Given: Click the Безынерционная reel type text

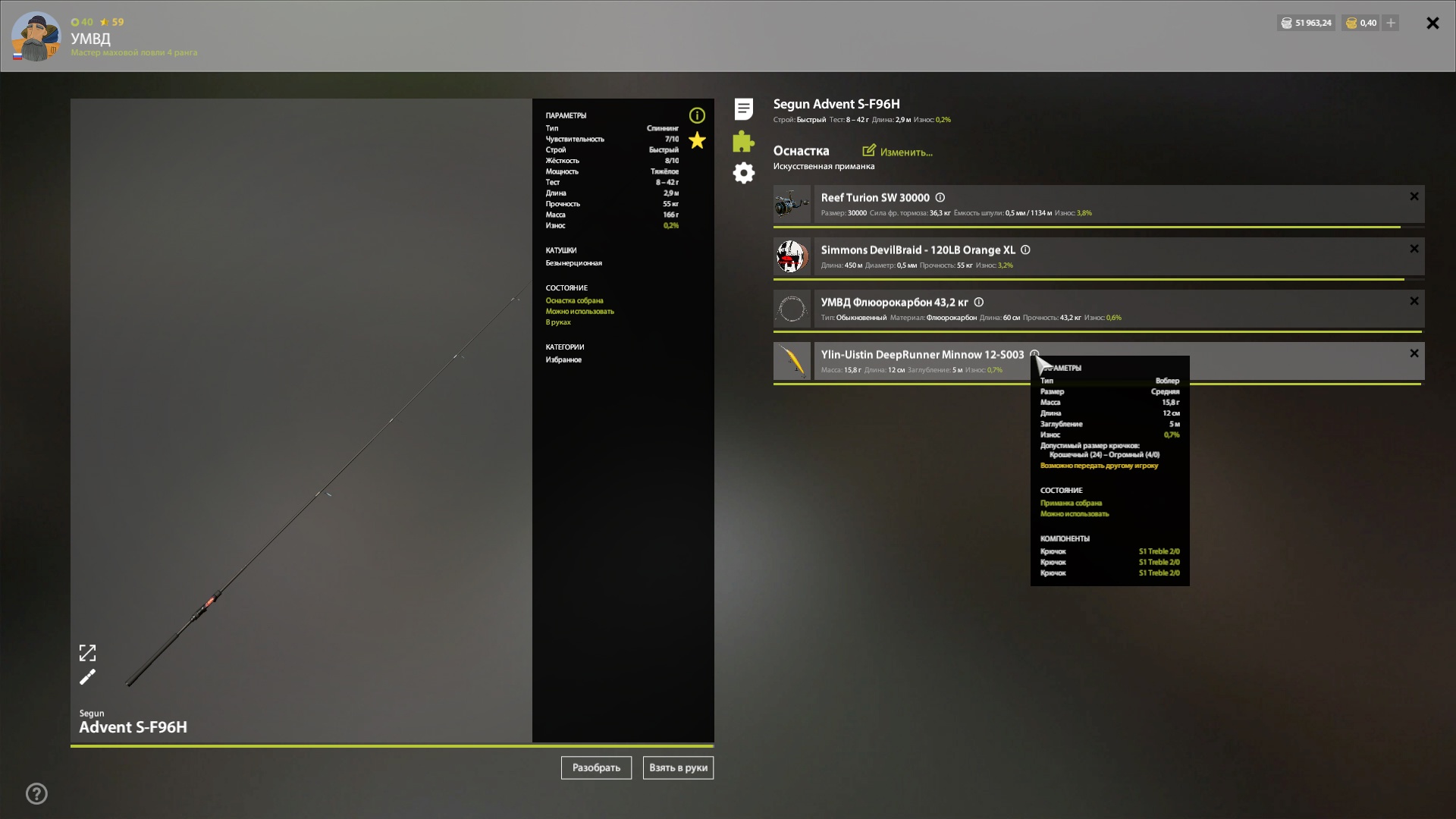Looking at the screenshot, I should (x=574, y=263).
